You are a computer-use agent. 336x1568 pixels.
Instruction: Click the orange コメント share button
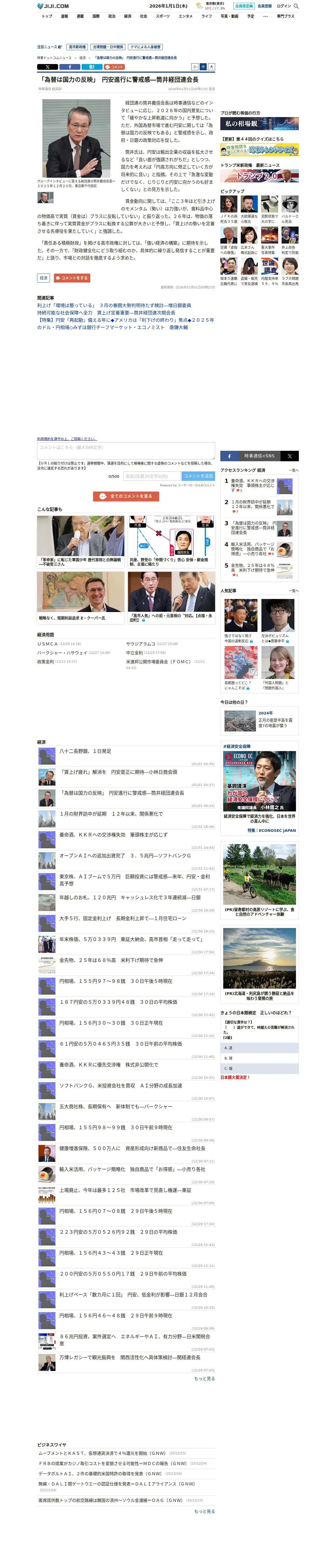[x=114, y=67]
